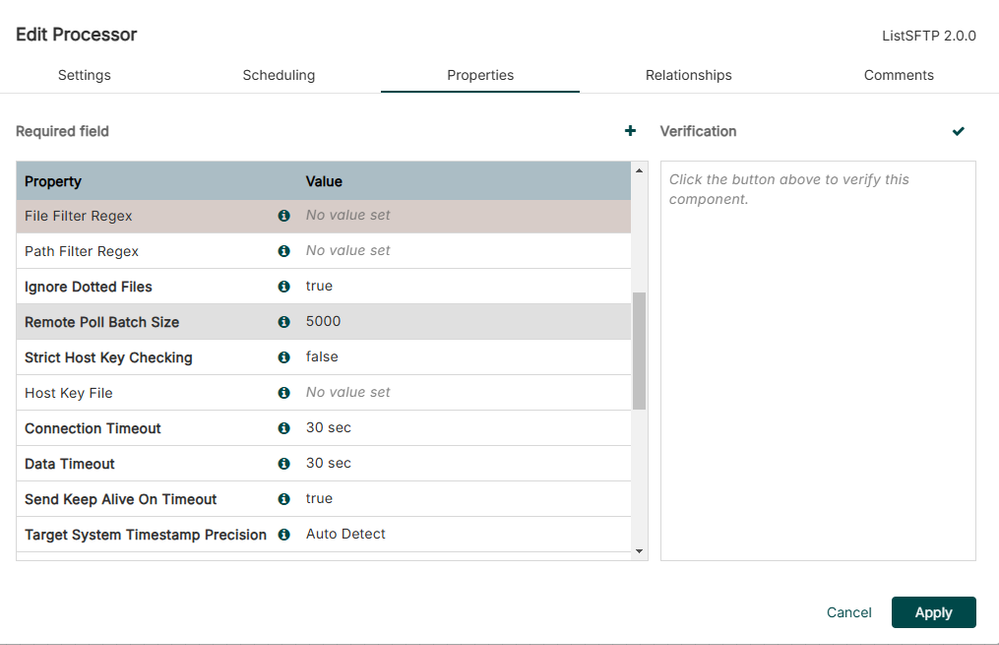Click info icon for Connection Timeout

(284, 428)
